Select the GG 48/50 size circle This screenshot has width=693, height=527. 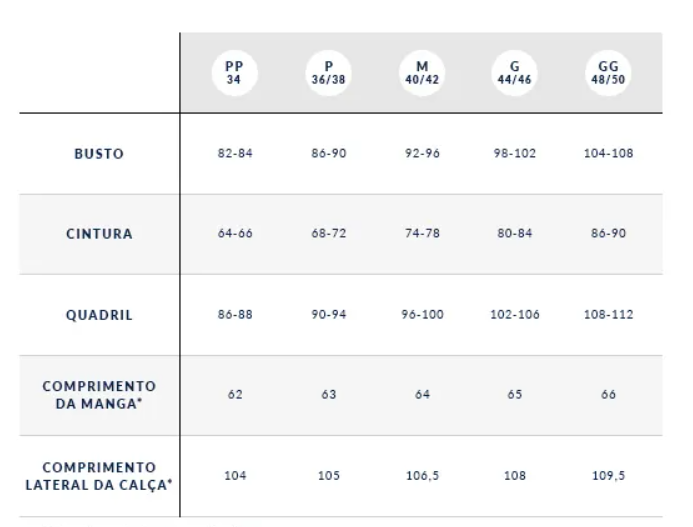[608, 73]
